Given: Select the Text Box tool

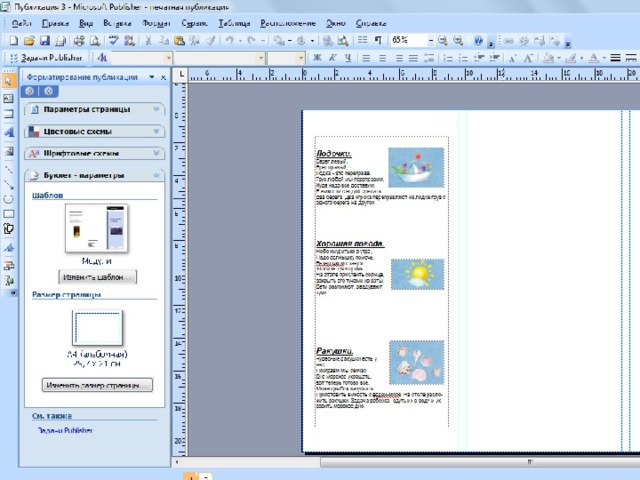Looking at the screenshot, I should tap(9, 98).
